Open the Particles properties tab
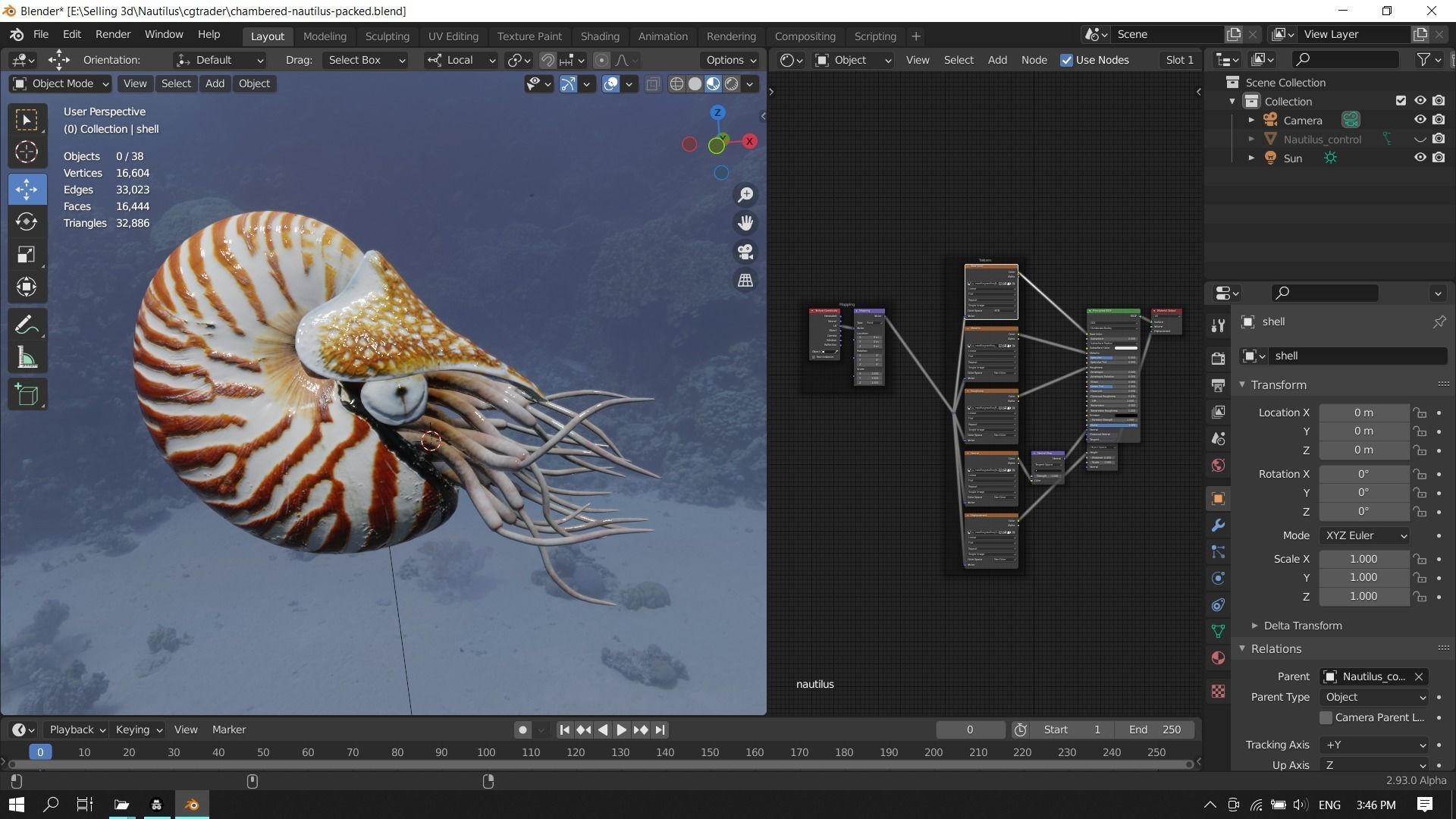Screen dimensions: 1456x819 1218,551
